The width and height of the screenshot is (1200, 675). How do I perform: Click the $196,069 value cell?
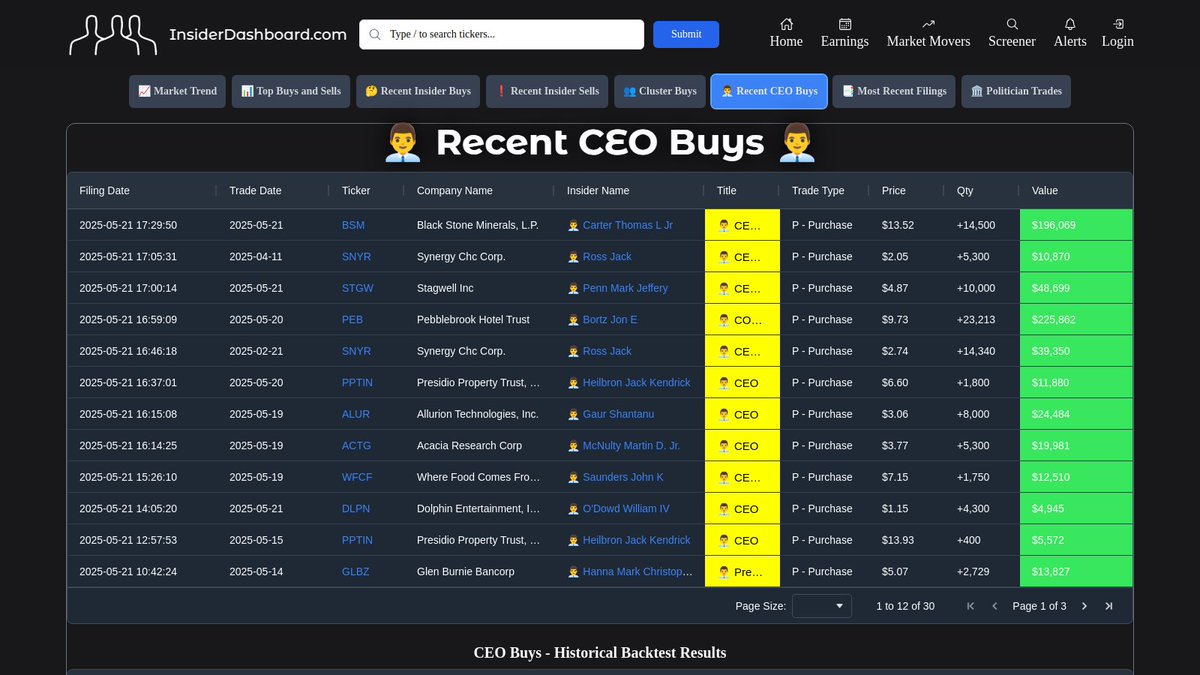1076,225
